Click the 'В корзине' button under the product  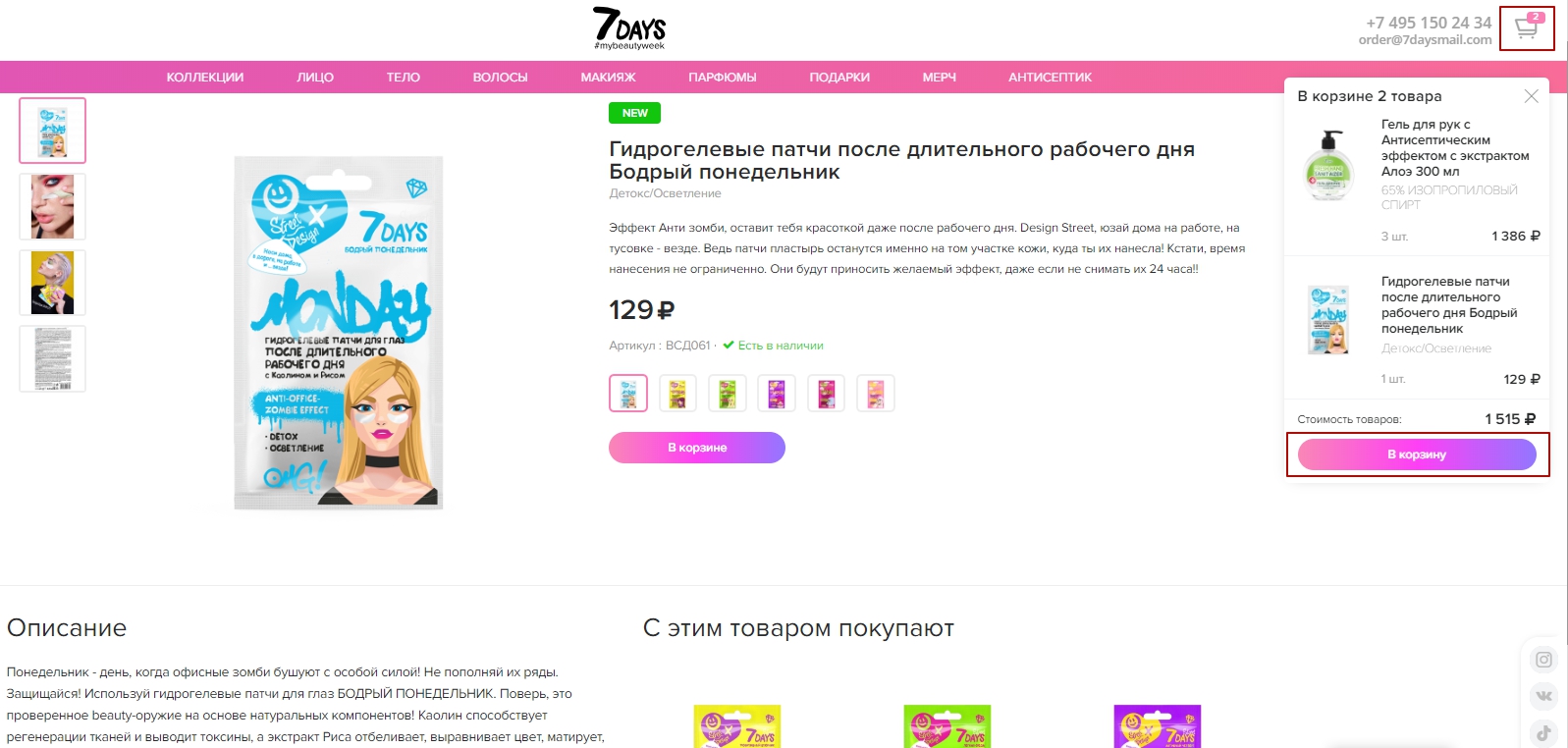pyautogui.click(x=697, y=448)
